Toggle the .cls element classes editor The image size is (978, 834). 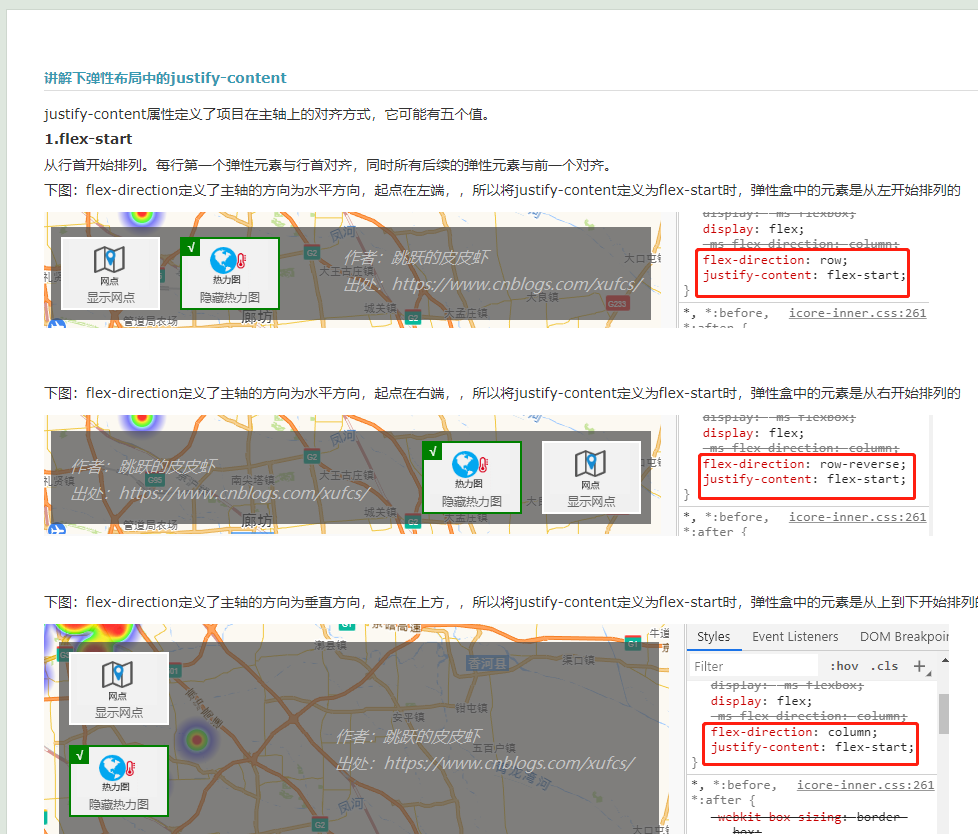click(x=884, y=666)
